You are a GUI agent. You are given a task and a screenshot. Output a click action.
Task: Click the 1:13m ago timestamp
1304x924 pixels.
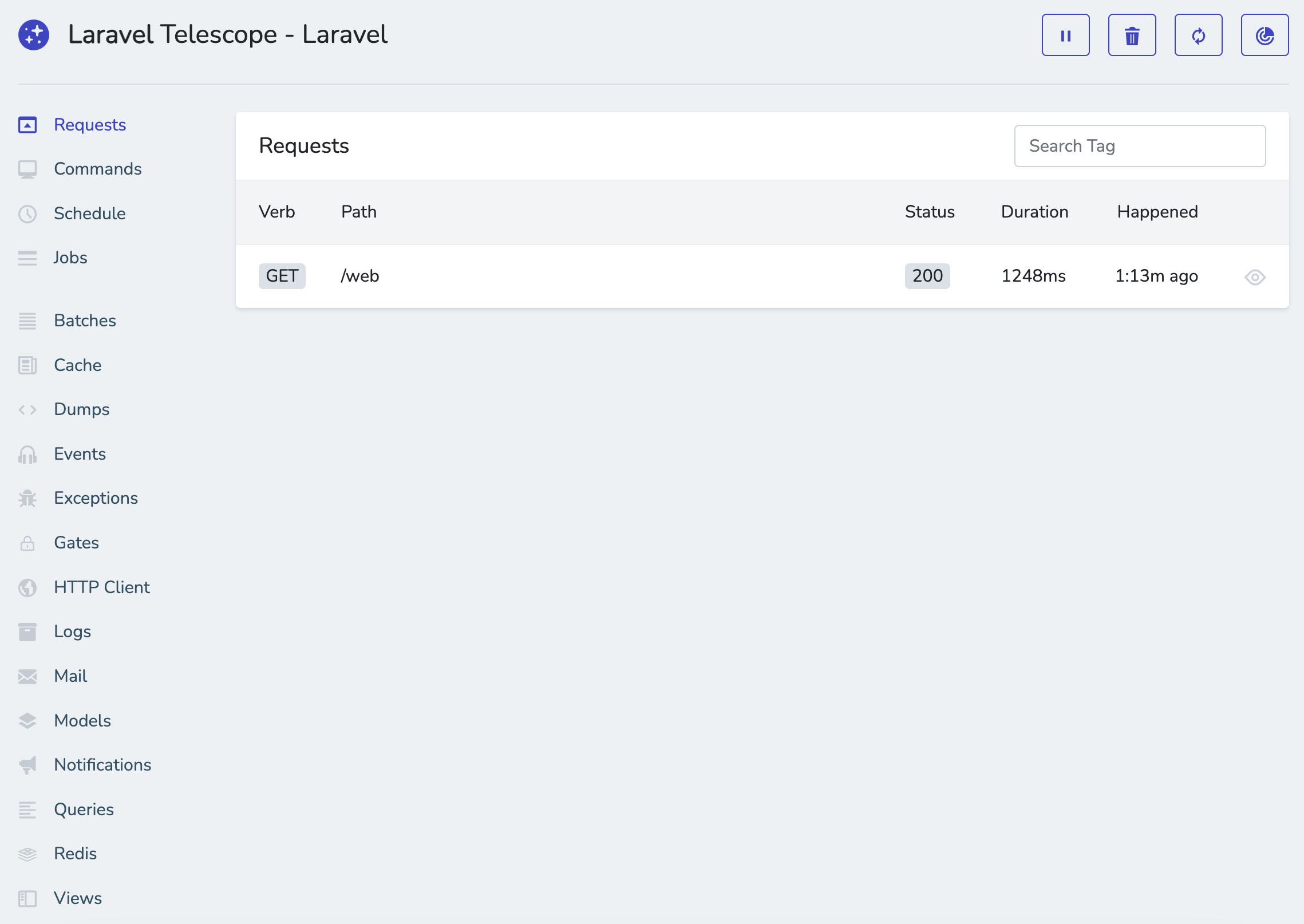(x=1156, y=276)
